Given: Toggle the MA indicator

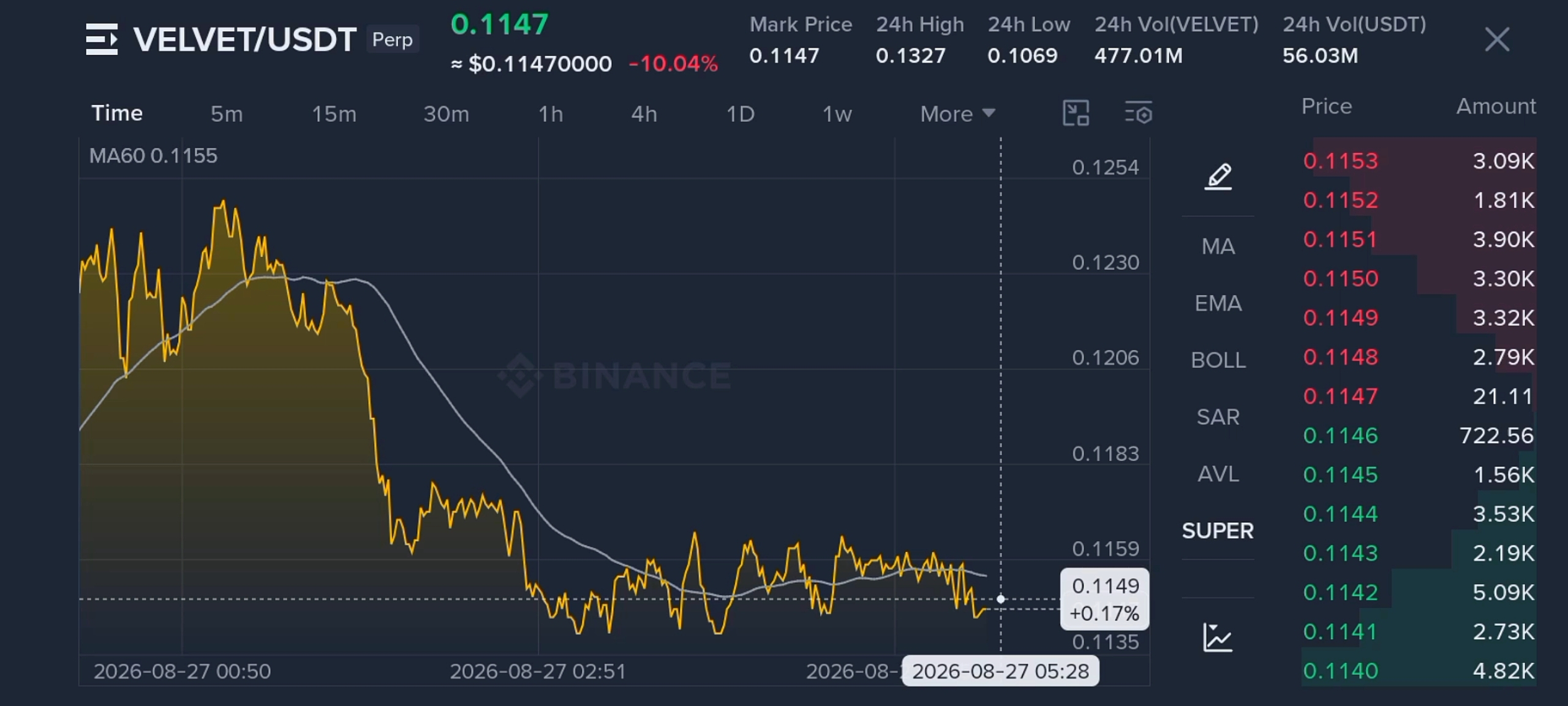Looking at the screenshot, I should [x=1218, y=246].
